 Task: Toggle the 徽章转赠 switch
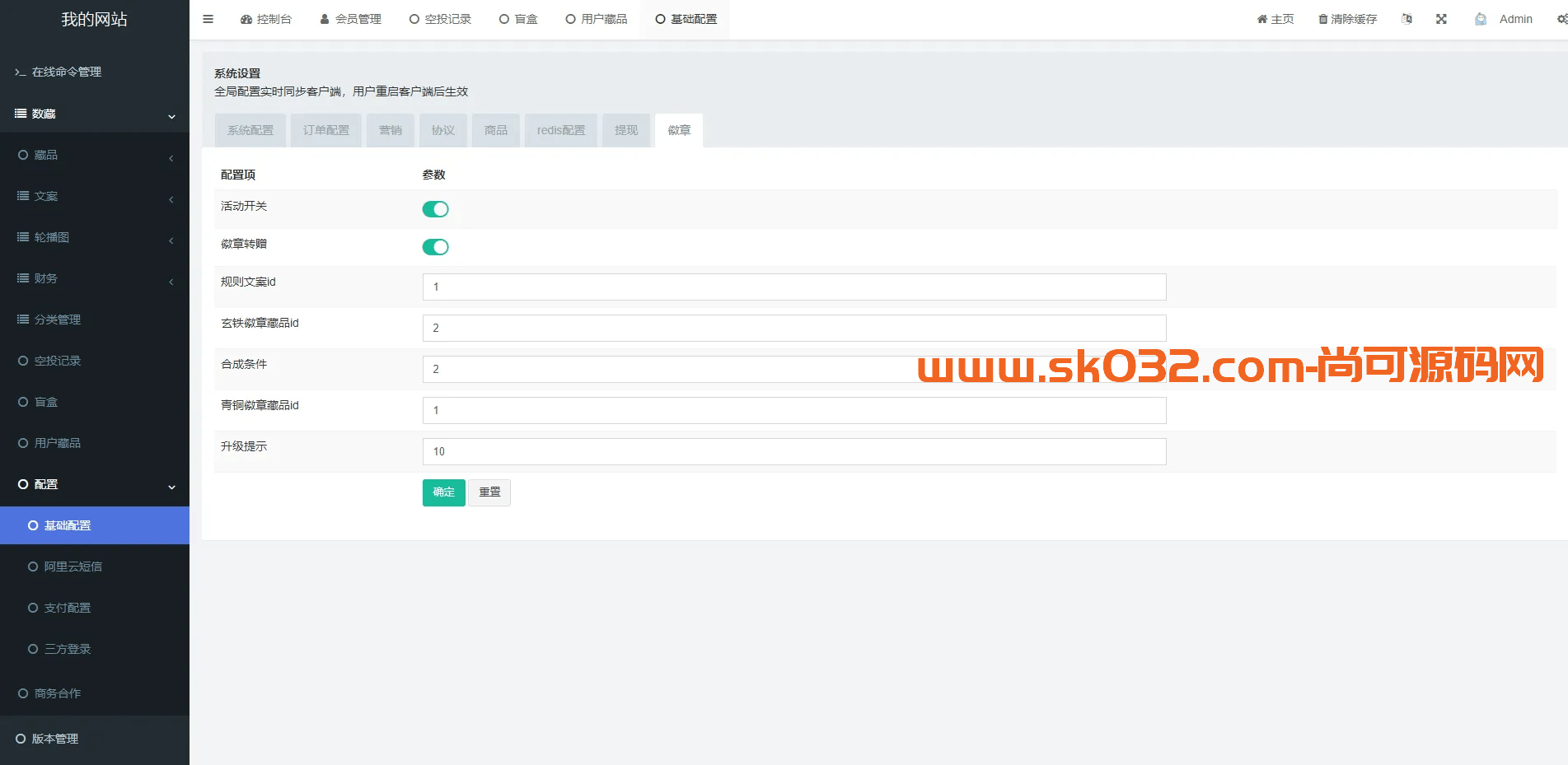[435, 247]
